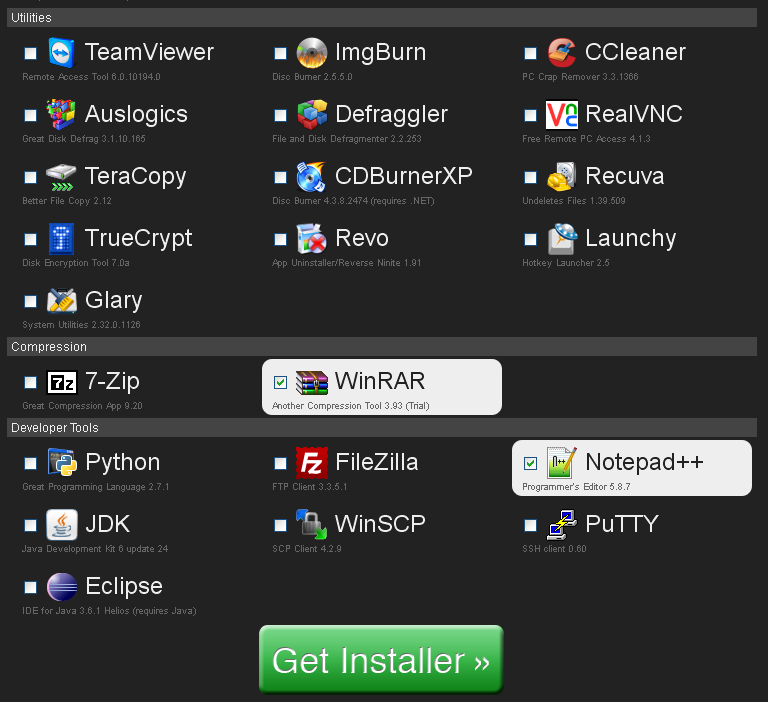Click the Defraggler blocks icon

coord(312,114)
